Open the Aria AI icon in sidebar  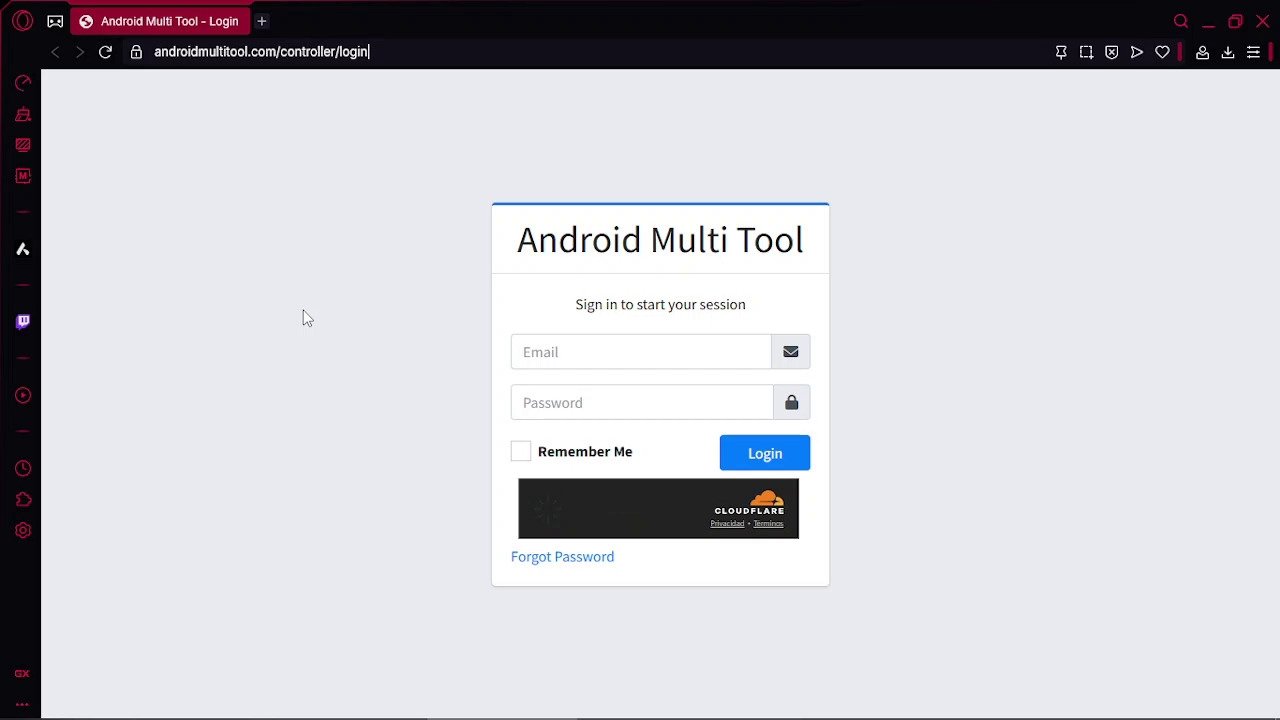22,249
